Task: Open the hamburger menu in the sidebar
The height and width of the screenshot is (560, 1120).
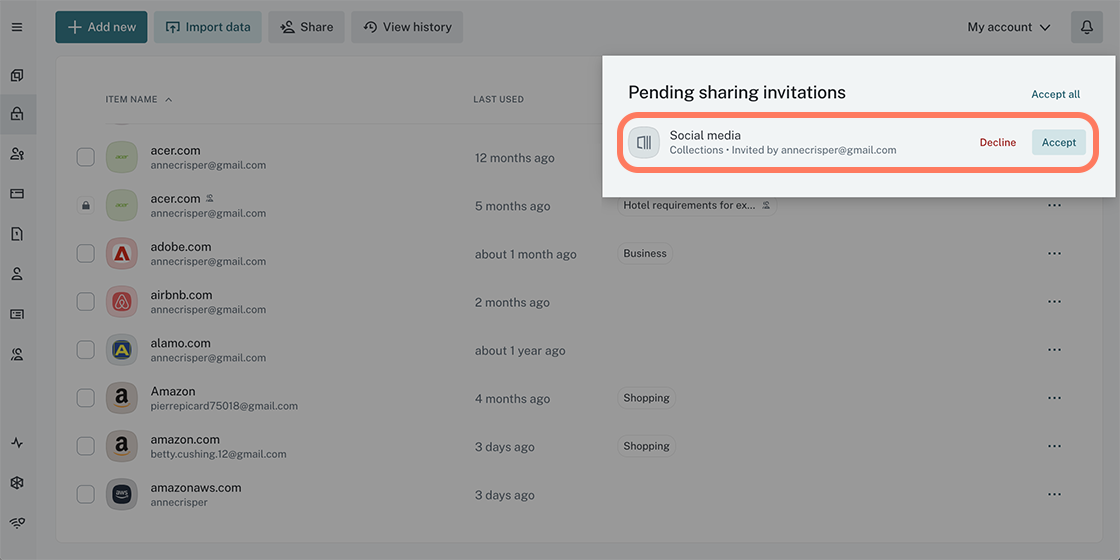Action: coord(17,27)
